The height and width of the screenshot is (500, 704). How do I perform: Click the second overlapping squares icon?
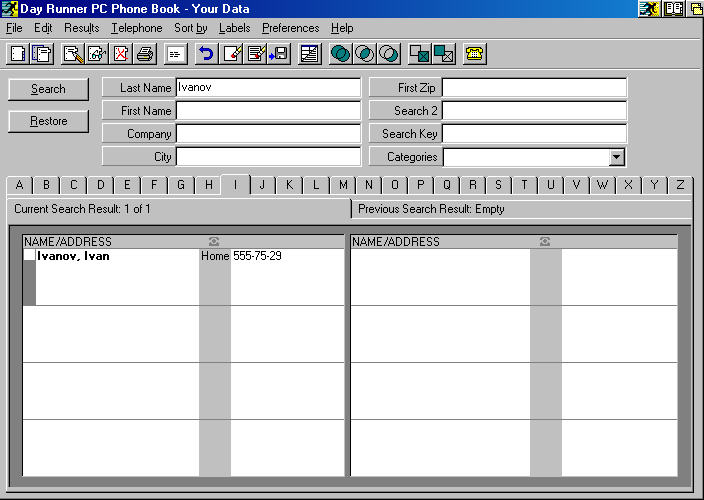click(x=444, y=54)
